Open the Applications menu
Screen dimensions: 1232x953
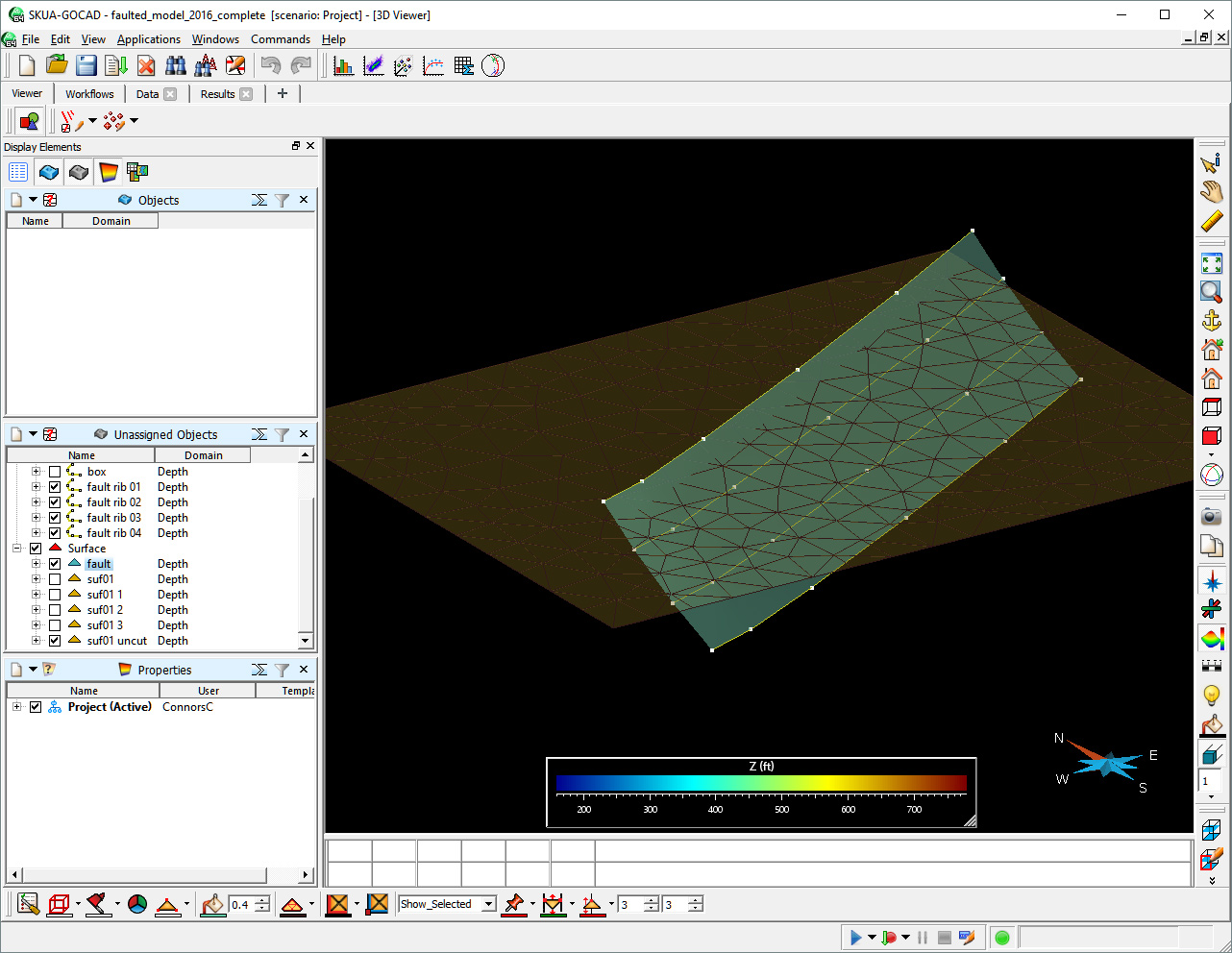point(149,39)
